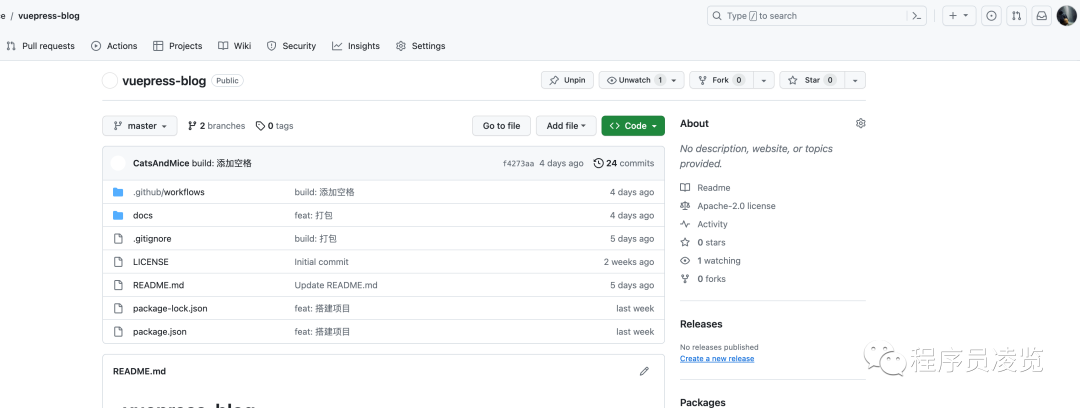Click the .github/workflows folder icon
The image size is (1080, 408).
click(x=118, y=192)
